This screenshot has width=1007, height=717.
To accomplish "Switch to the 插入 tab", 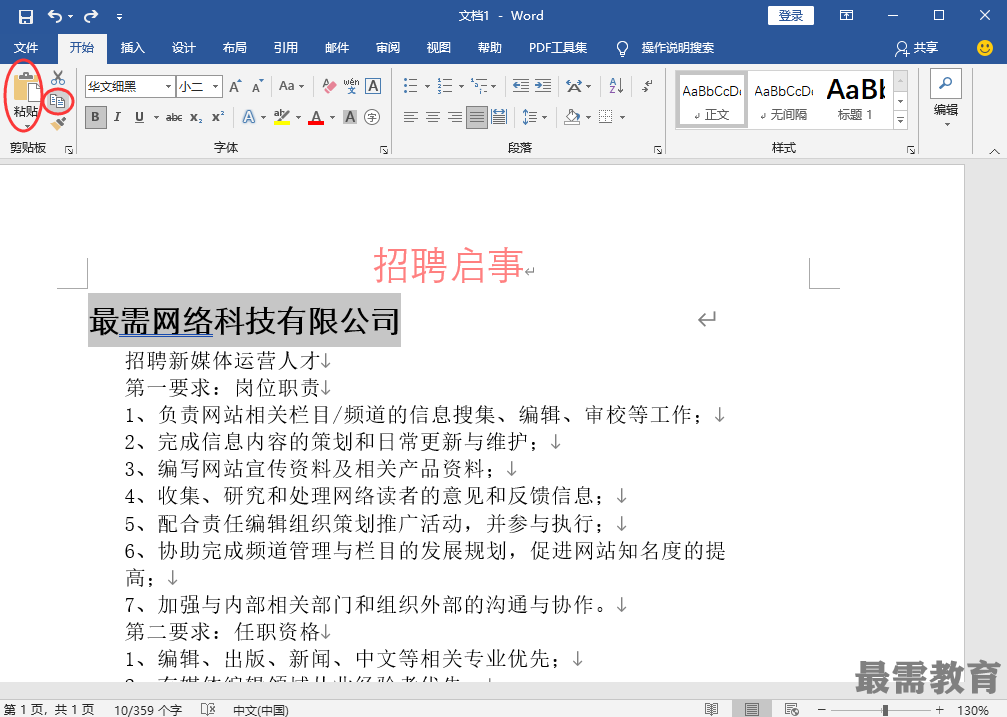I will [x=133, y=48].
